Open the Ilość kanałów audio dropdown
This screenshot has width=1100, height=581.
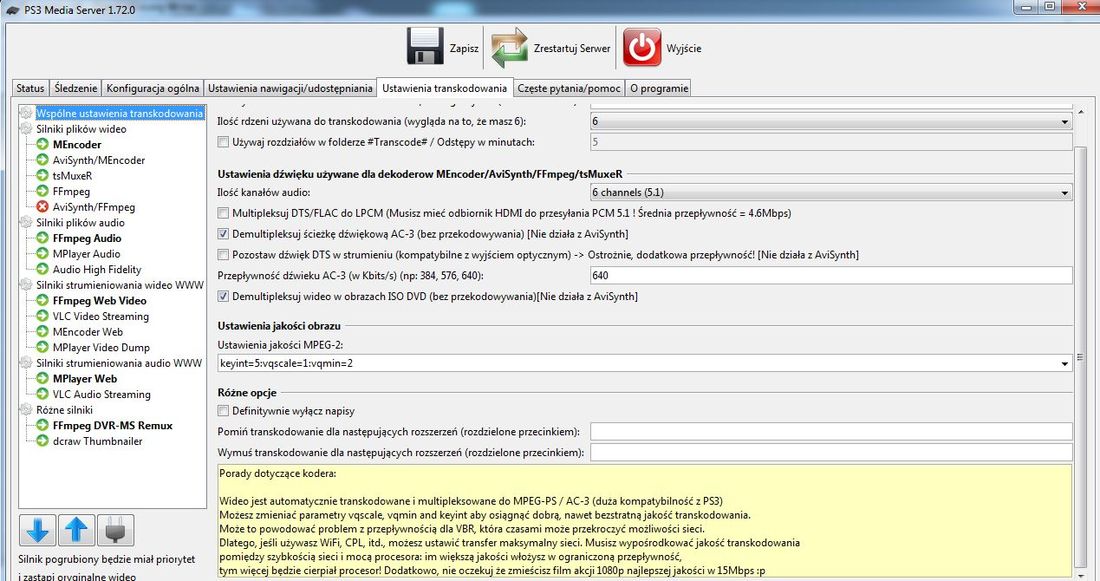click(831, 192)
